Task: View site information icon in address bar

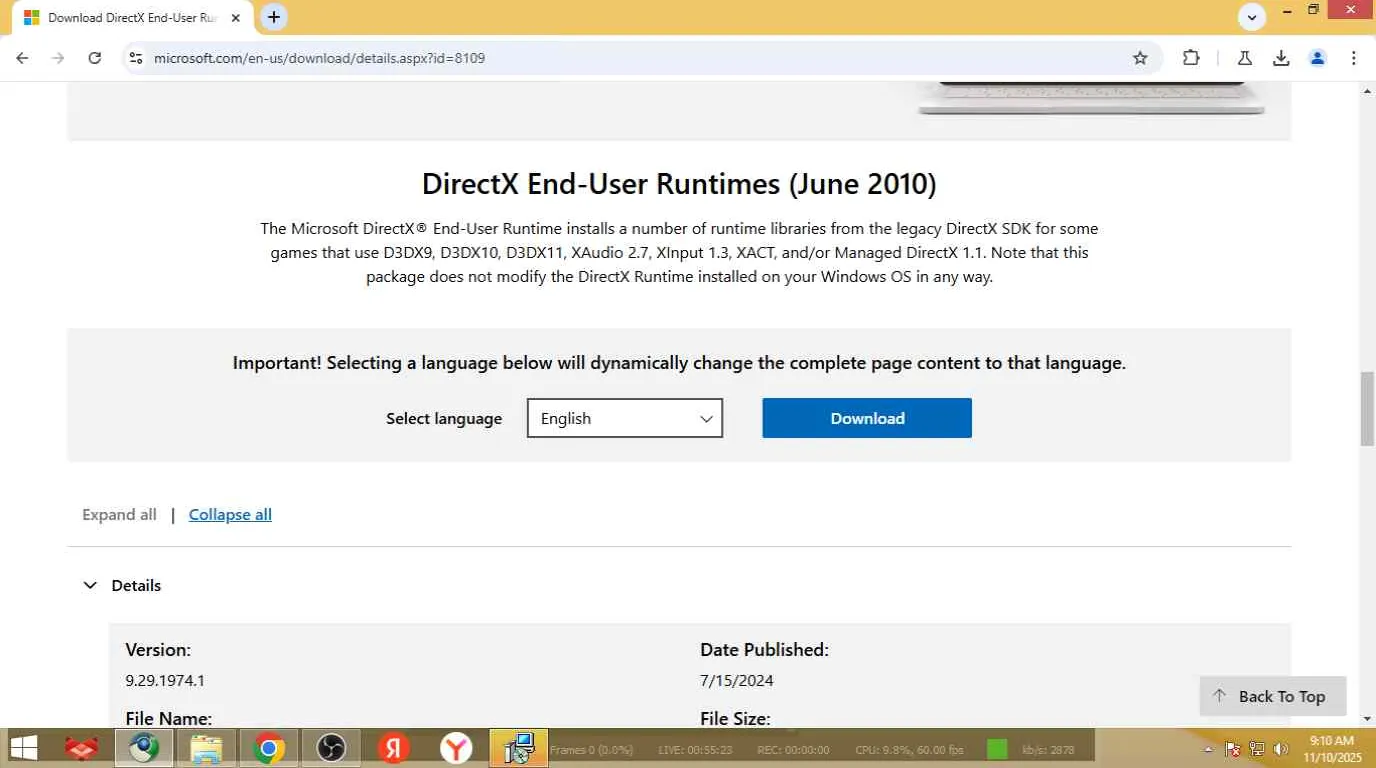Action: click(137, 58)
